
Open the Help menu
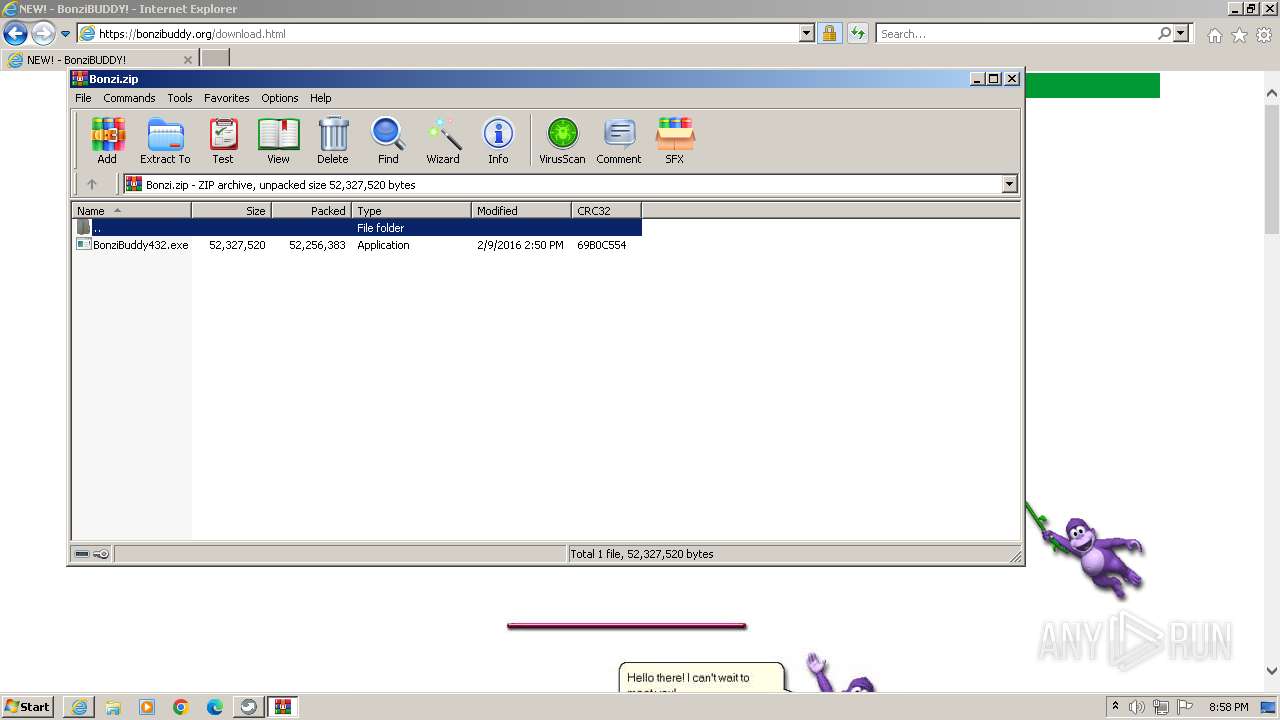pyautogui.click(x=320, y=98)
